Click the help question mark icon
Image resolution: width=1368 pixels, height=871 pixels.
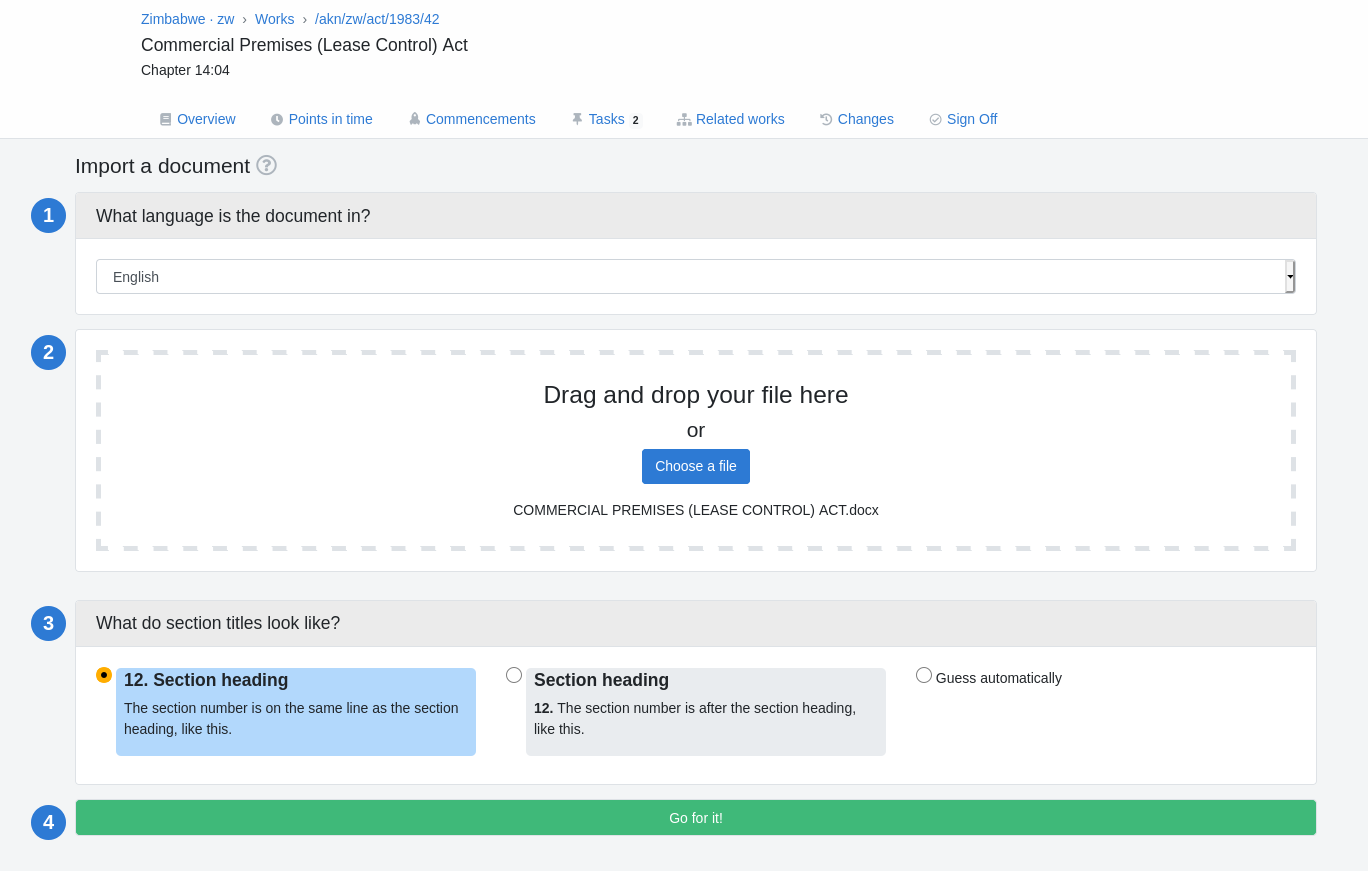[266, 165]
